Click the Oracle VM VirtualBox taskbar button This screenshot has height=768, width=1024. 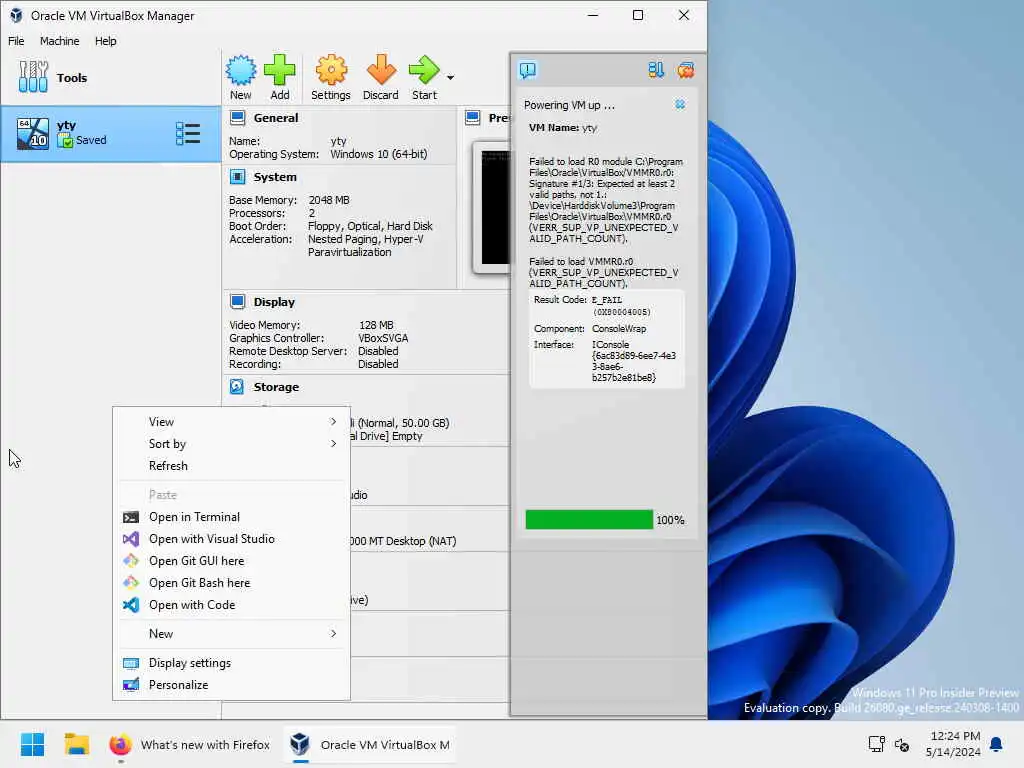click(x=370, y=744)
